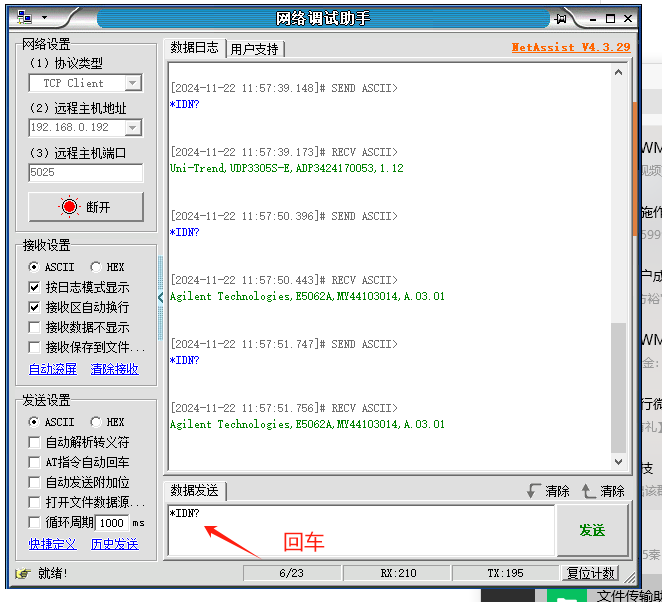
Task: Click the remote host port input field
Action: point(86,172)
